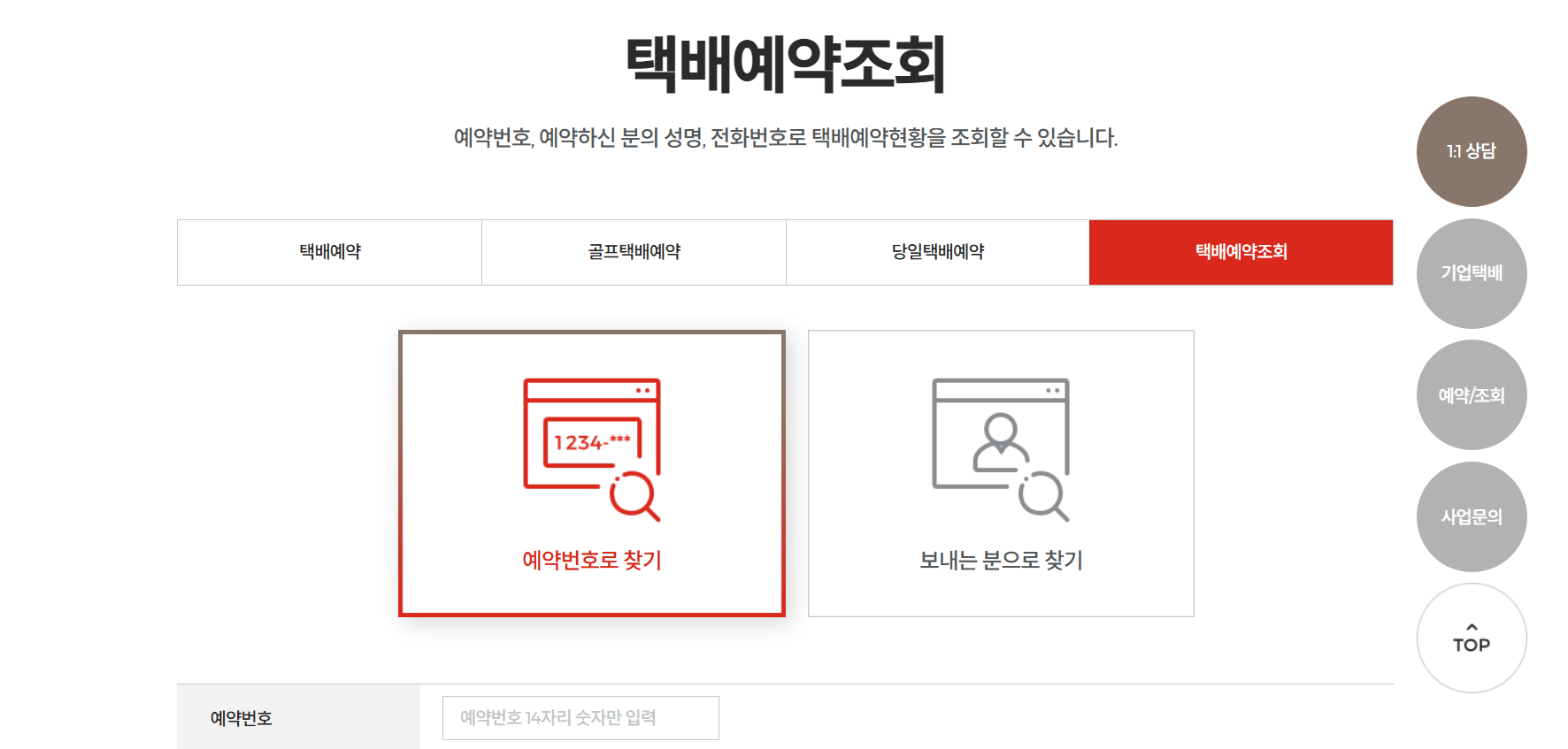Open the 택배예약 tab
This screenshot has width=1568, height=749.
[x=329, y=252]
